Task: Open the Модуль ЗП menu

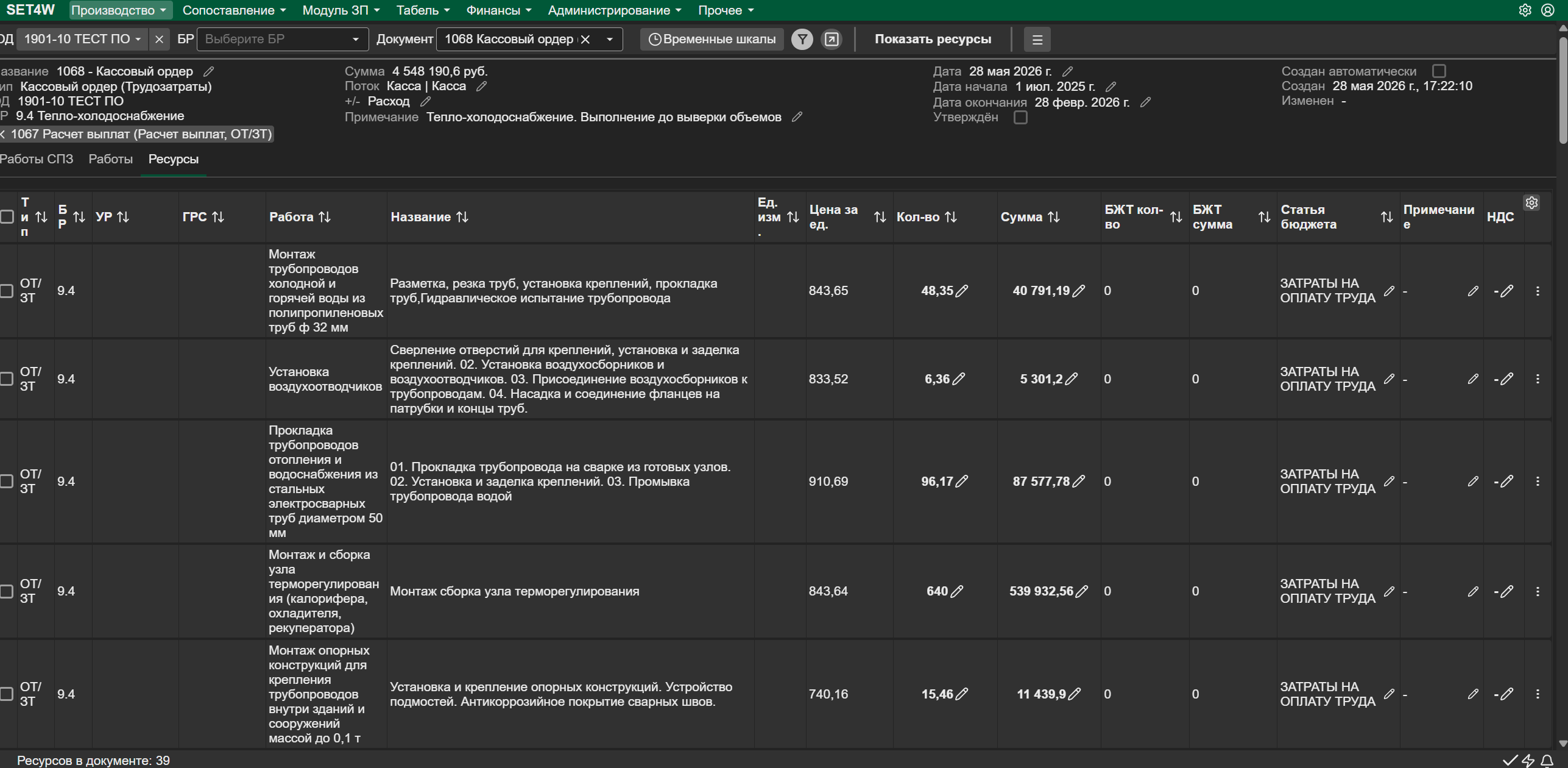Action: 341,10
